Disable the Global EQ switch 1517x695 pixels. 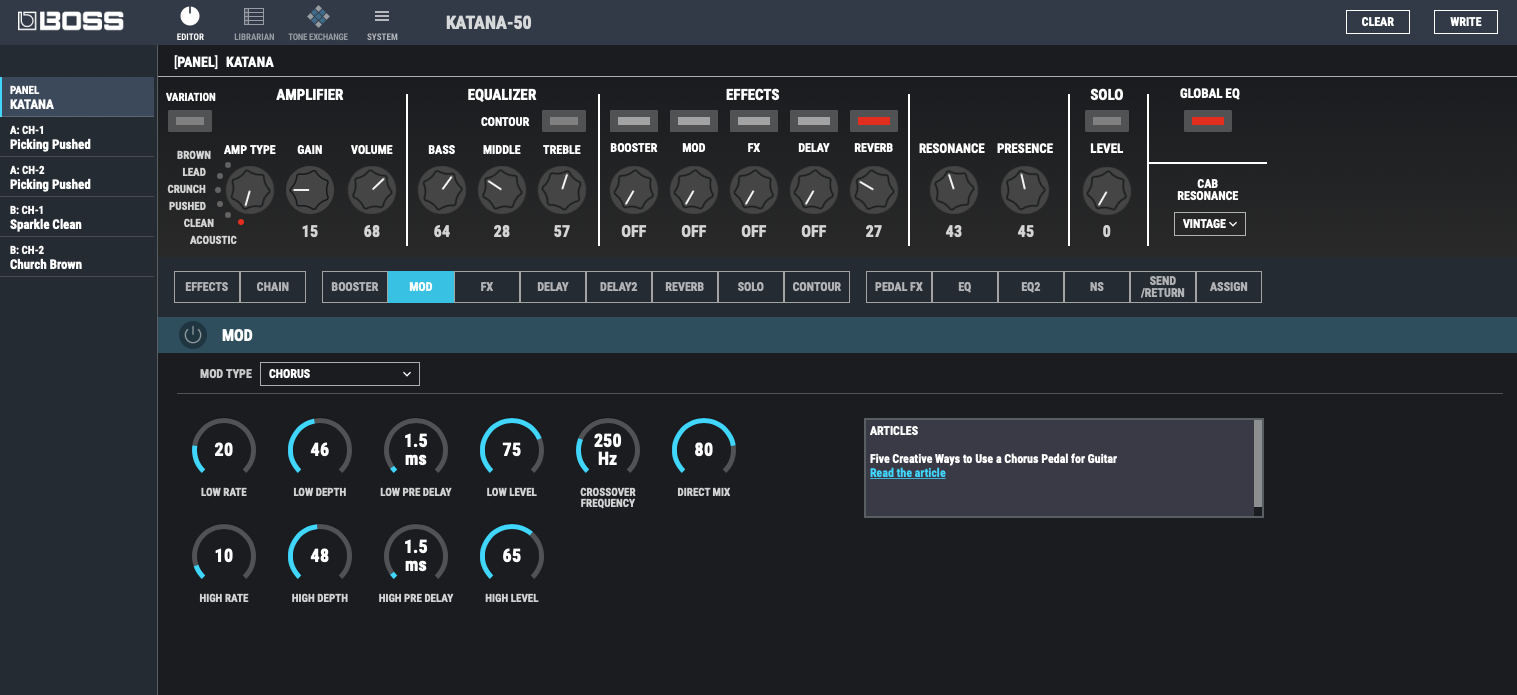(x=1208, y=121)
